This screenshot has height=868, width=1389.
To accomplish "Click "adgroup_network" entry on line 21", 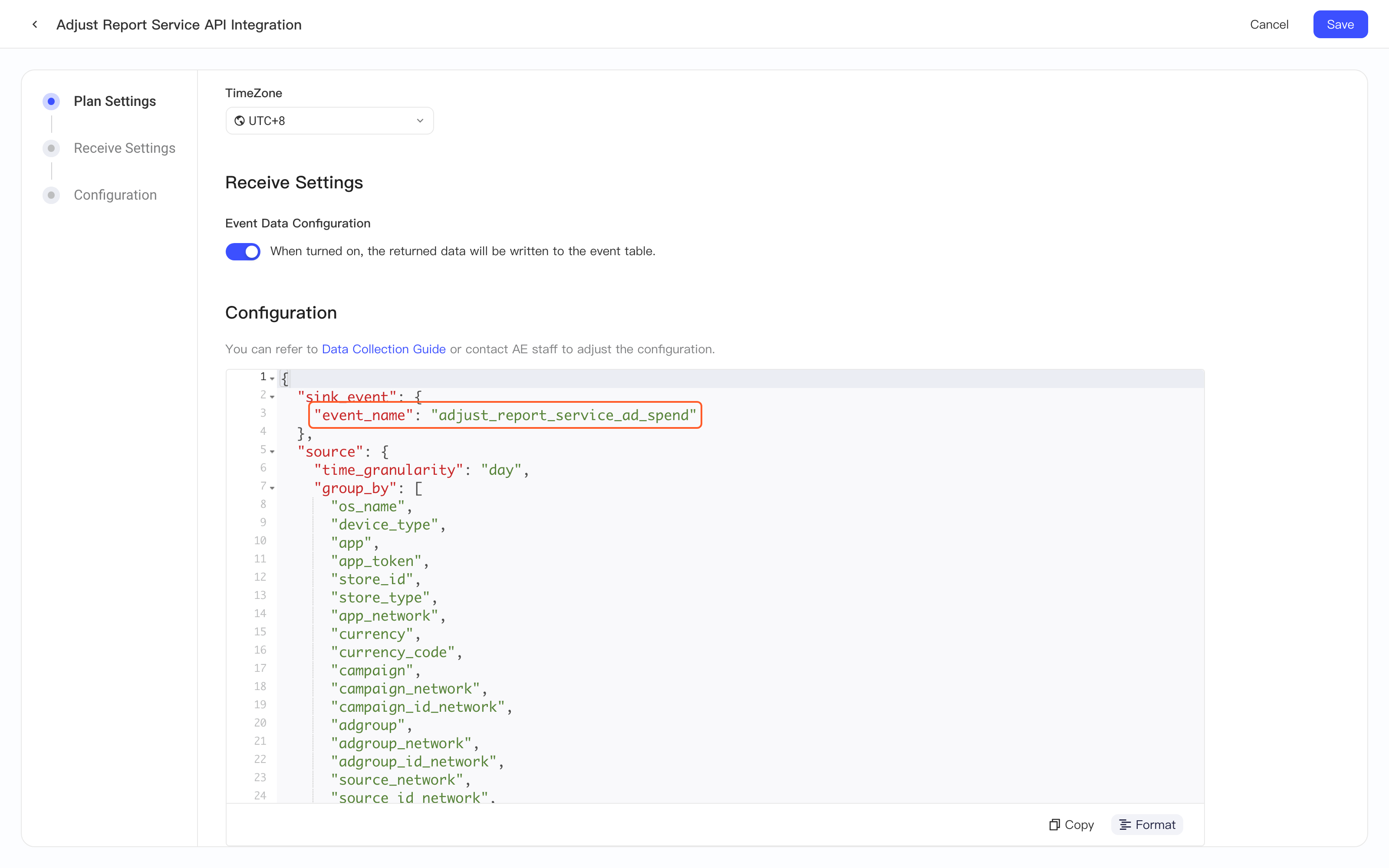I will pyautogui.click(x=401, y=743).
